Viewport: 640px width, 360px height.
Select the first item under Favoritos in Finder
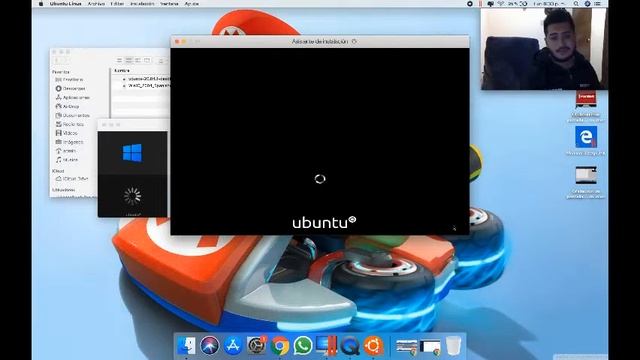click(x=69, y=80)
